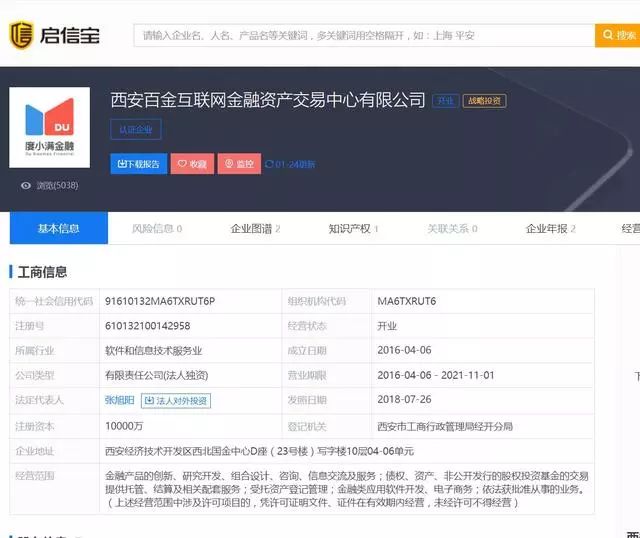Click the 工商信息 section heading
Viewport: 640px width, 538px height.
[x=42, y=272]
